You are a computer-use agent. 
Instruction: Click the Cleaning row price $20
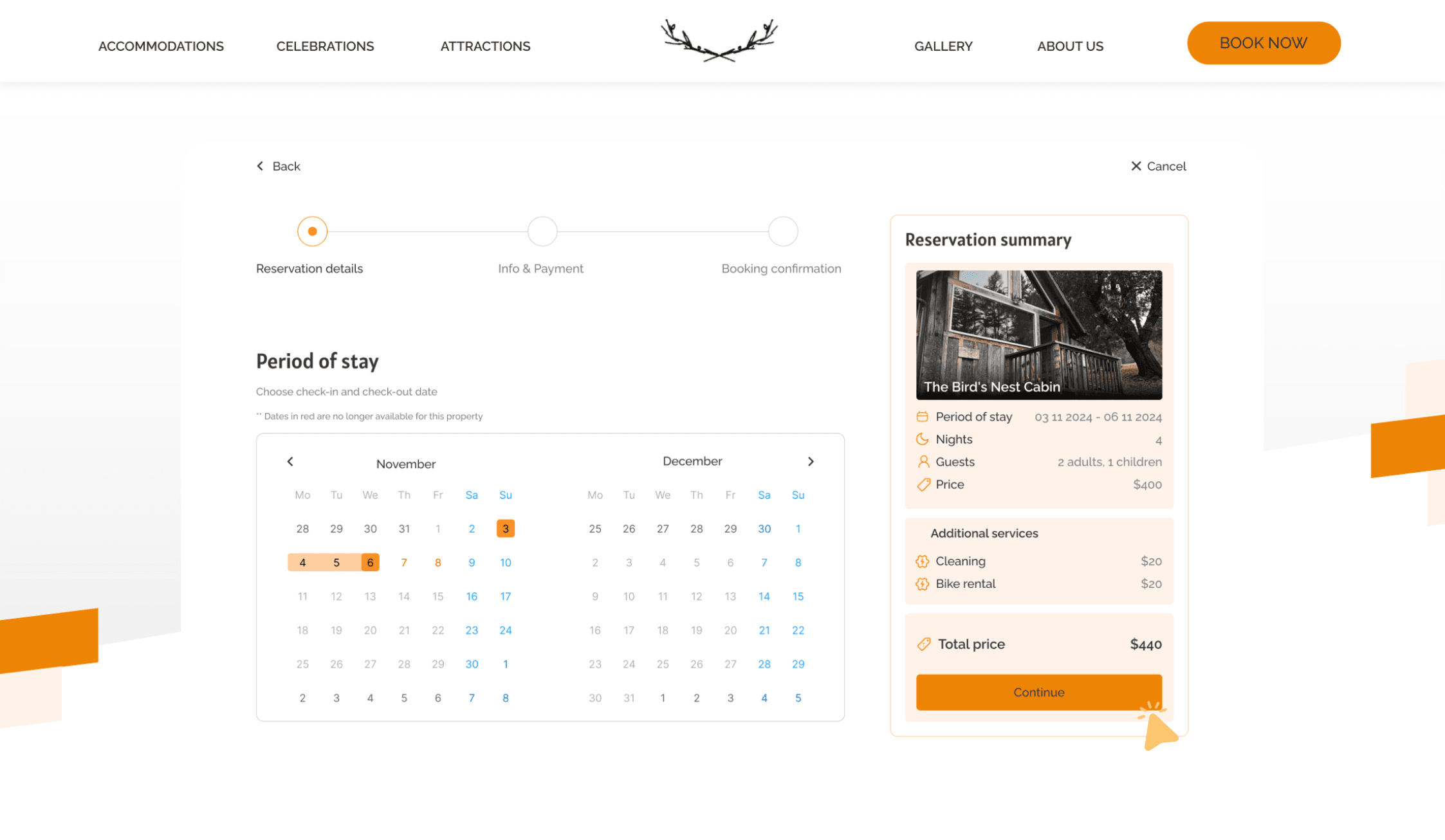click(1151, 561)
